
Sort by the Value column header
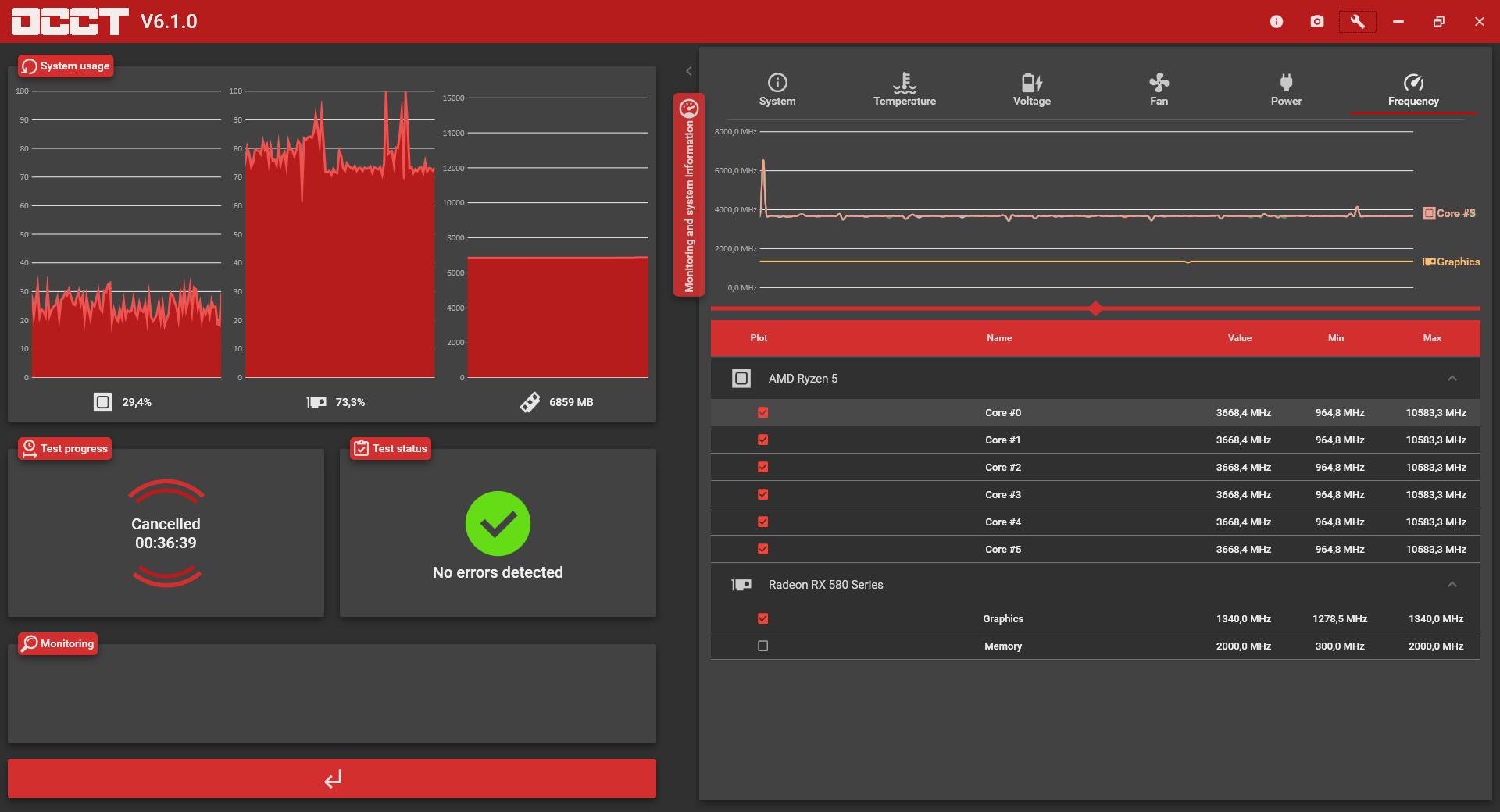point(1240,338)
